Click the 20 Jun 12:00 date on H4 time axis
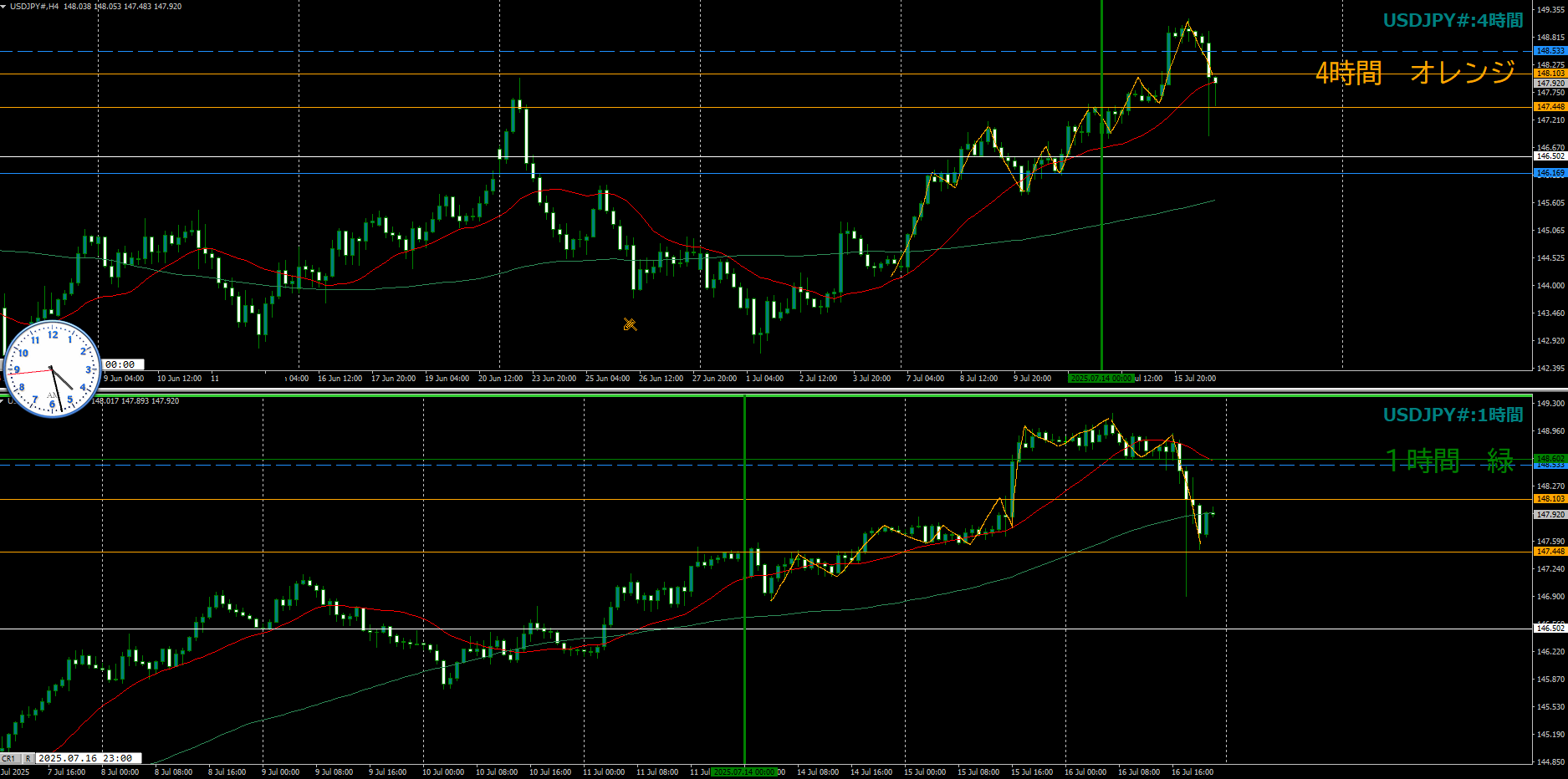1568x779 pixels. pyautogui.click(x=500, y=379)
